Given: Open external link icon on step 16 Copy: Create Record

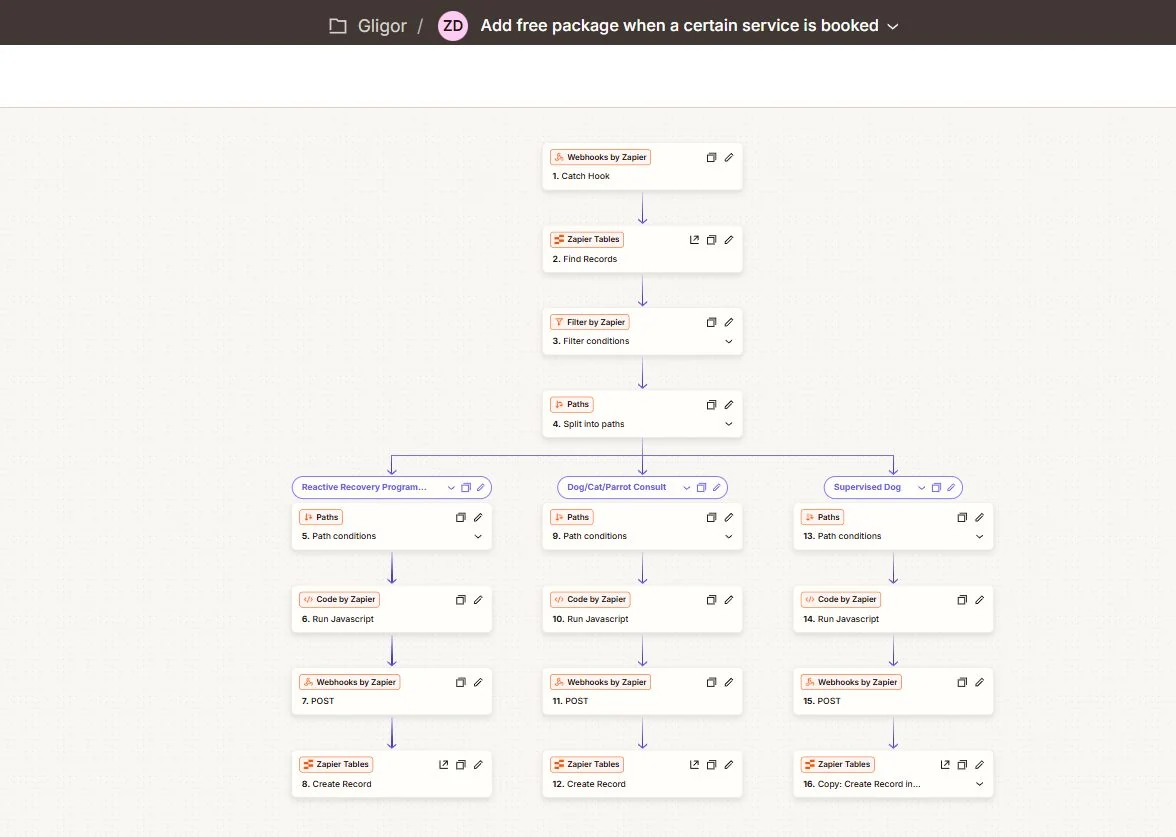Looking at the screenshot, I should [945, 765].
